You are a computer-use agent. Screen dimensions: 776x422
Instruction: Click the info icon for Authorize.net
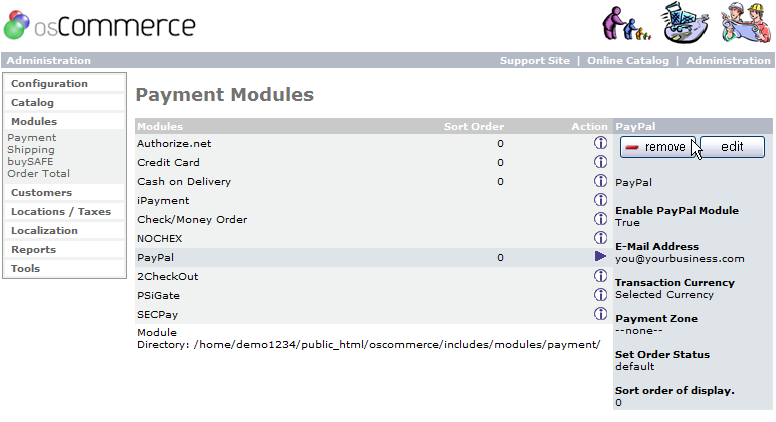(x=600, y=143)
